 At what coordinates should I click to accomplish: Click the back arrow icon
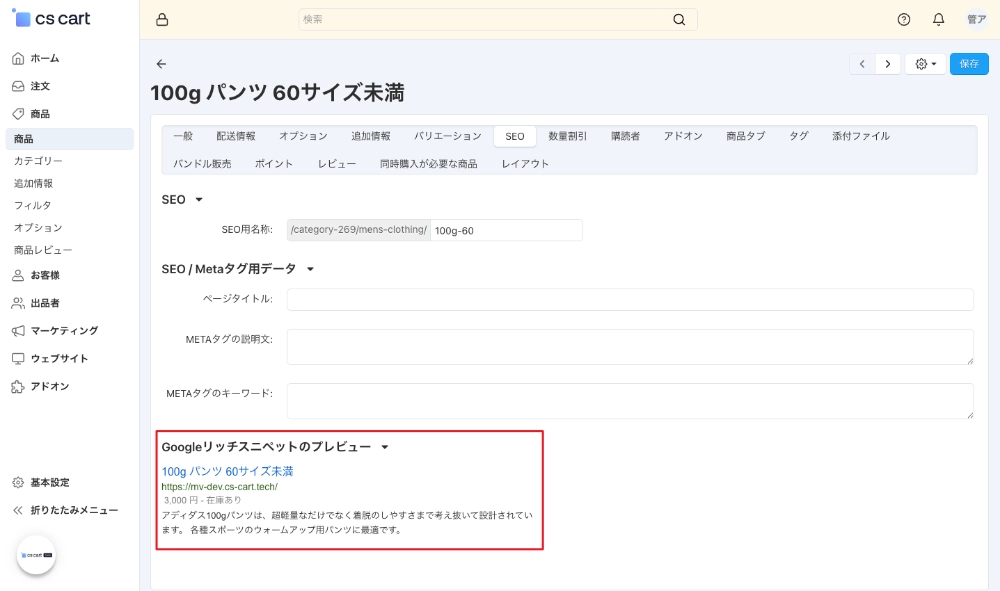(x=162, y=64)
